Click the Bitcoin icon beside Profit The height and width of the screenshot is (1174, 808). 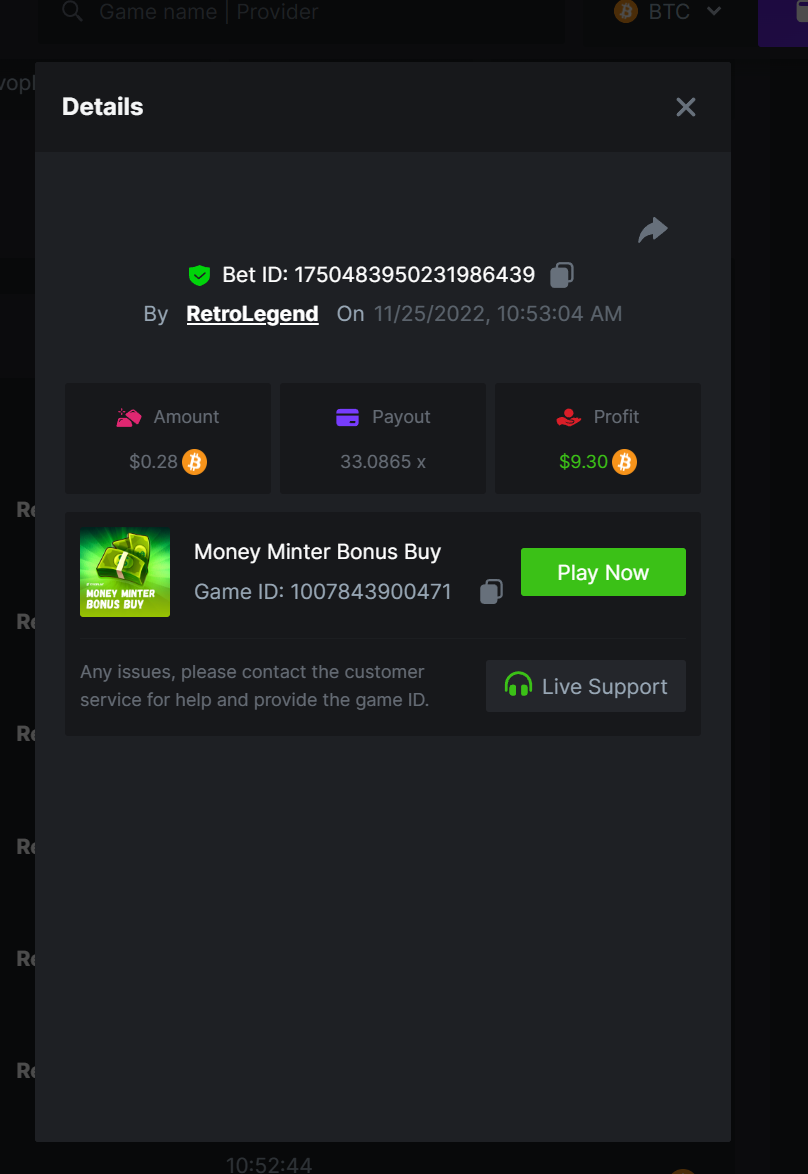pos(625,462)
